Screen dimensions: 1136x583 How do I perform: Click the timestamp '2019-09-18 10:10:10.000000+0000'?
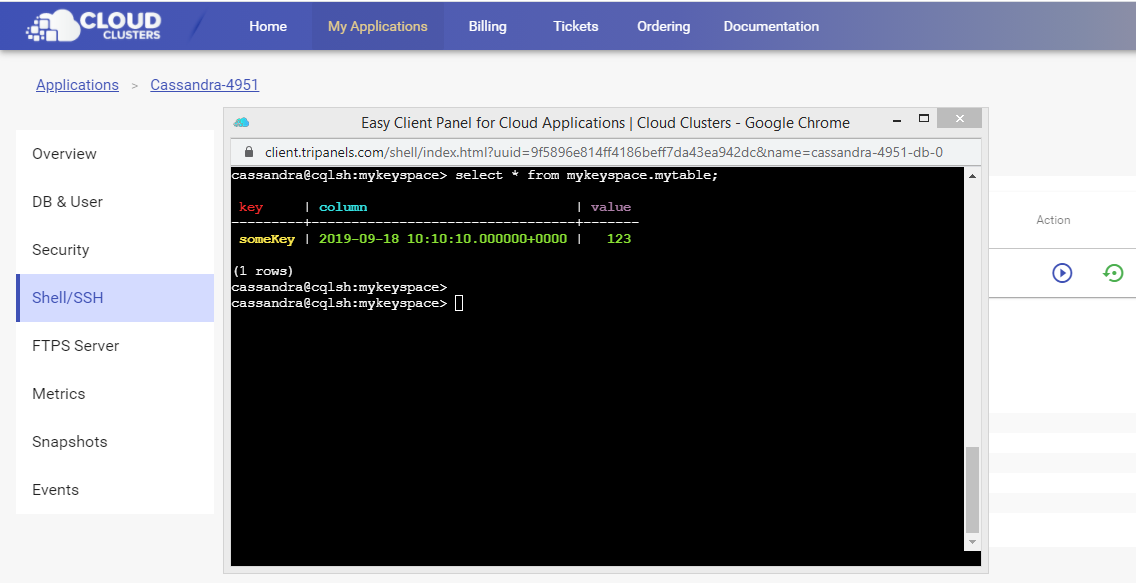(x=443, y=239)
